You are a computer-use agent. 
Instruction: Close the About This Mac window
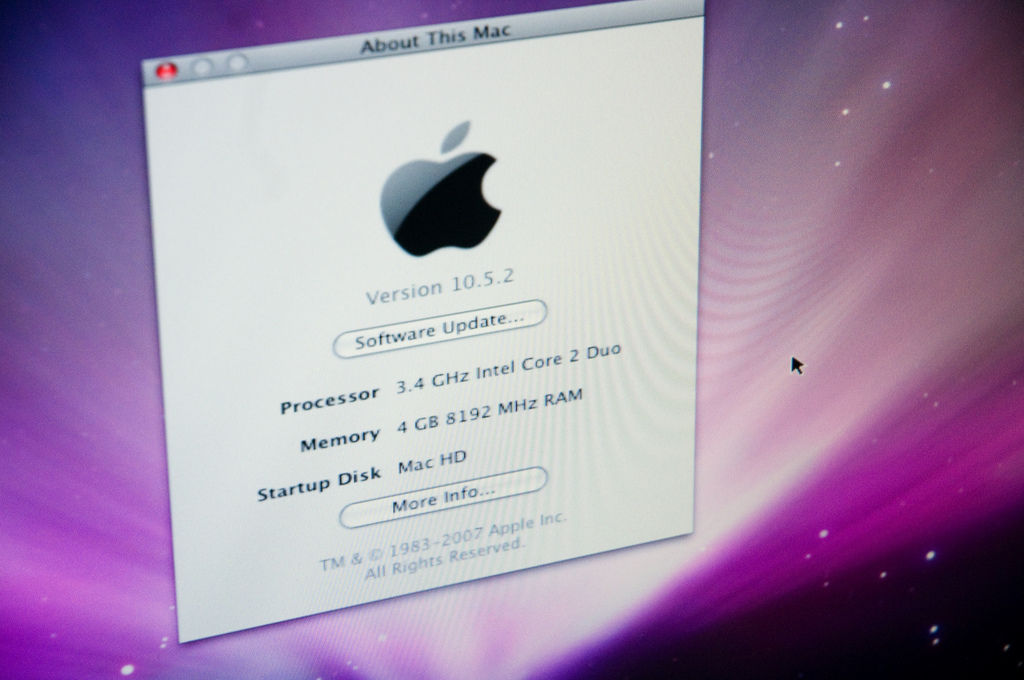(167, 70)
